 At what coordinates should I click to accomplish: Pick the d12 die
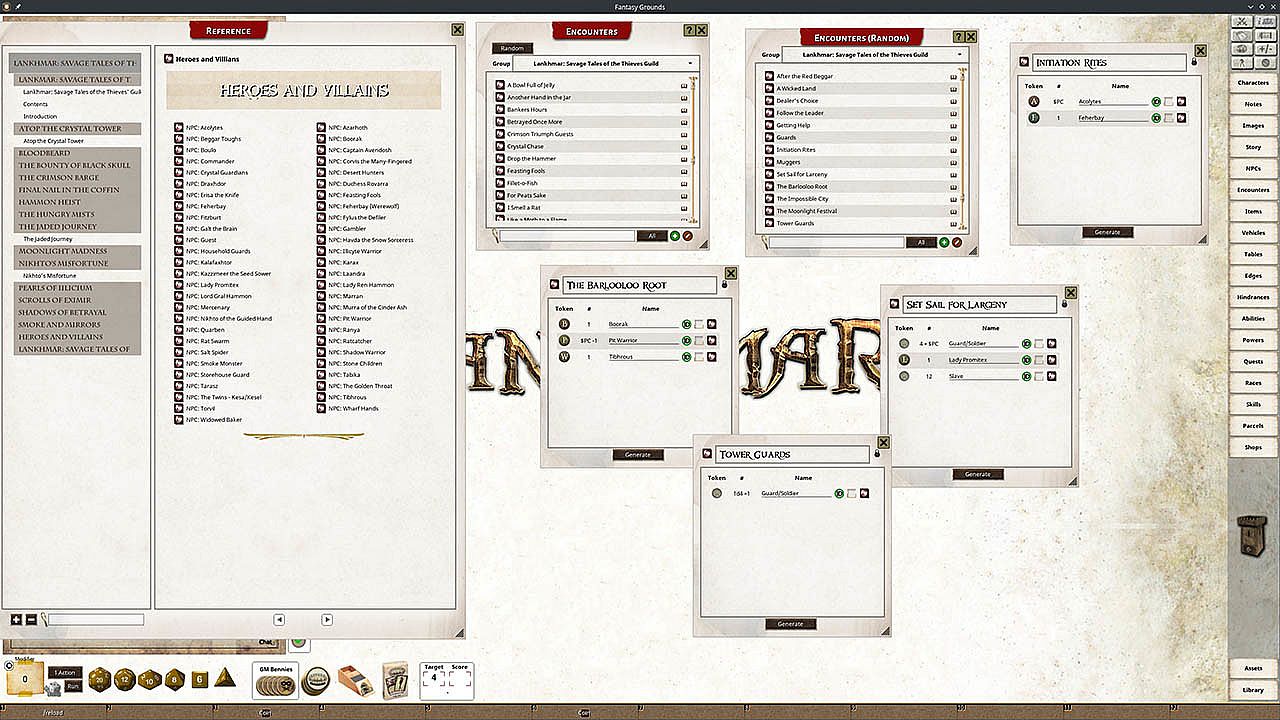coord(125,679)
